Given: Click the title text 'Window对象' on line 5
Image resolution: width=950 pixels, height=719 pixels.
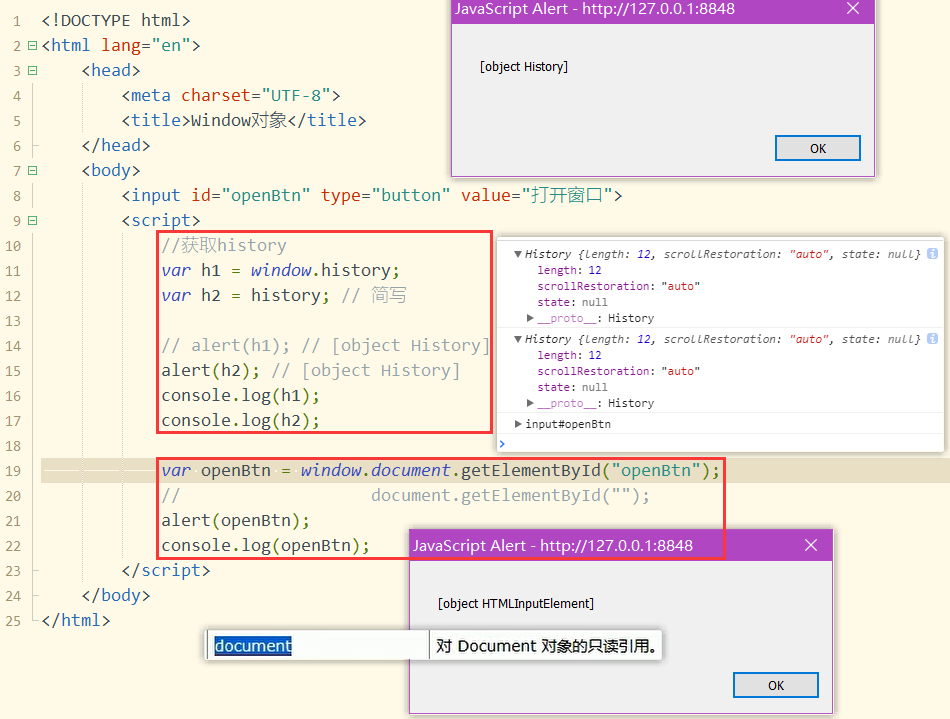Looking at the screenshot, I should 239,120.
